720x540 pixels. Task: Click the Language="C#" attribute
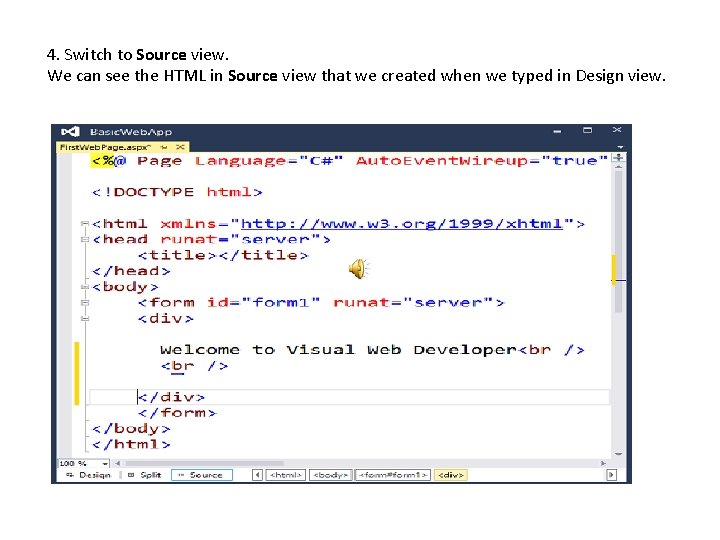(269, 161)
